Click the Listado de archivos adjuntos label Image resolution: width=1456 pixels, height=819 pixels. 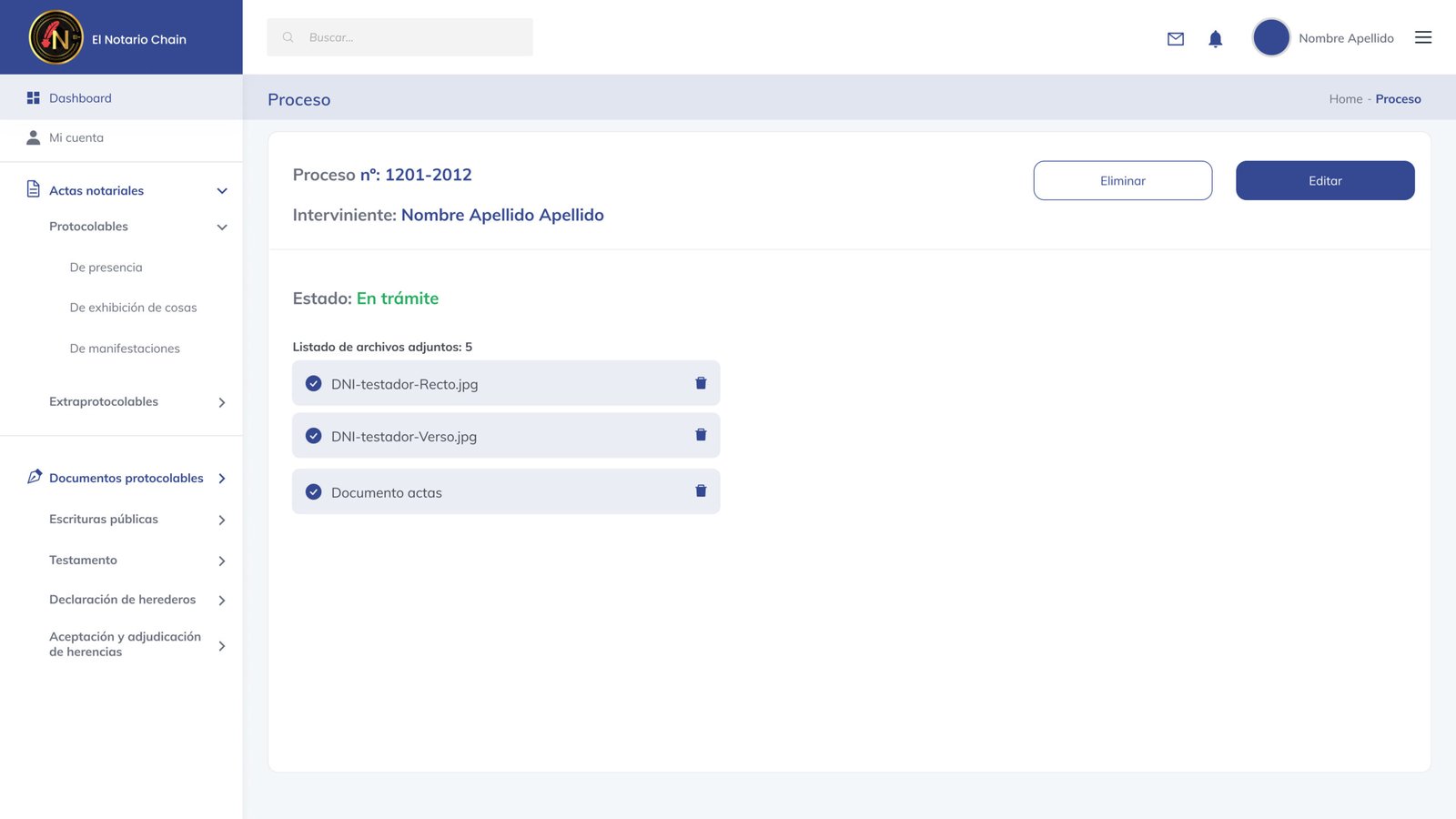pos(382,347)
